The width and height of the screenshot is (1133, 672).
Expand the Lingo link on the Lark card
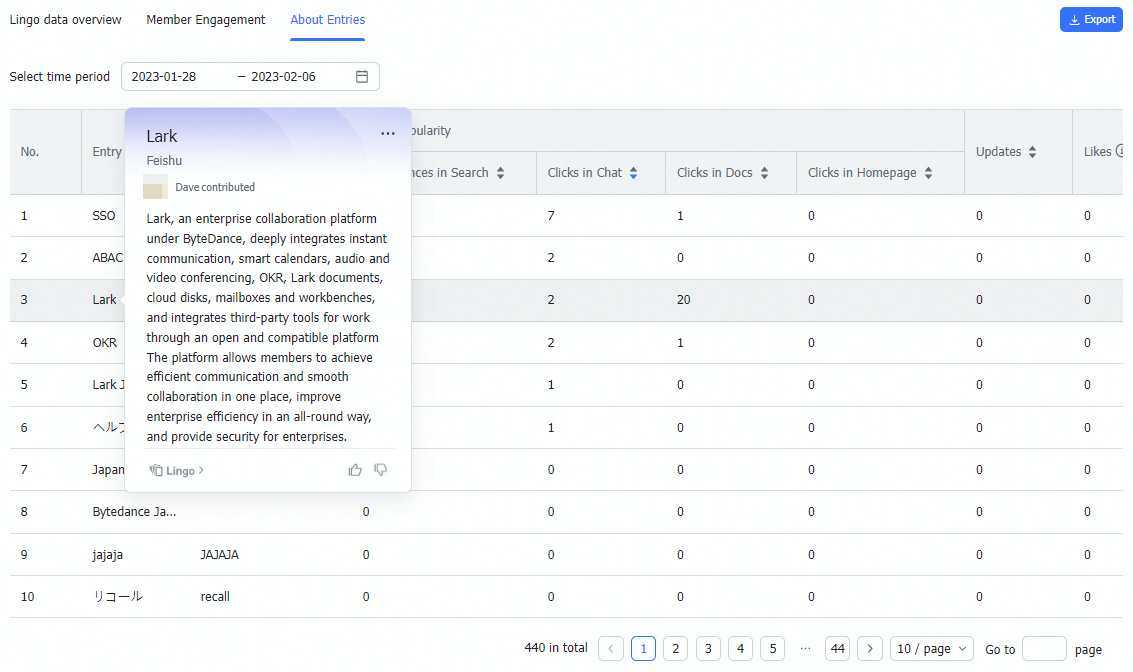(x=176, y=470)
